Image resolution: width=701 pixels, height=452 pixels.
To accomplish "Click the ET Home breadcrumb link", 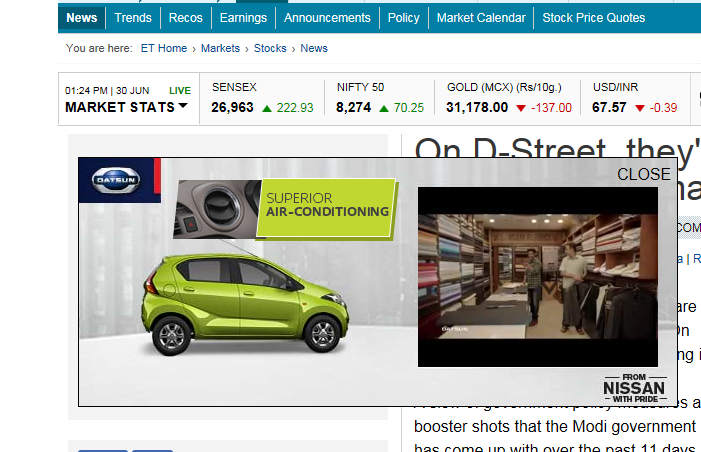I will pos(164,48).
